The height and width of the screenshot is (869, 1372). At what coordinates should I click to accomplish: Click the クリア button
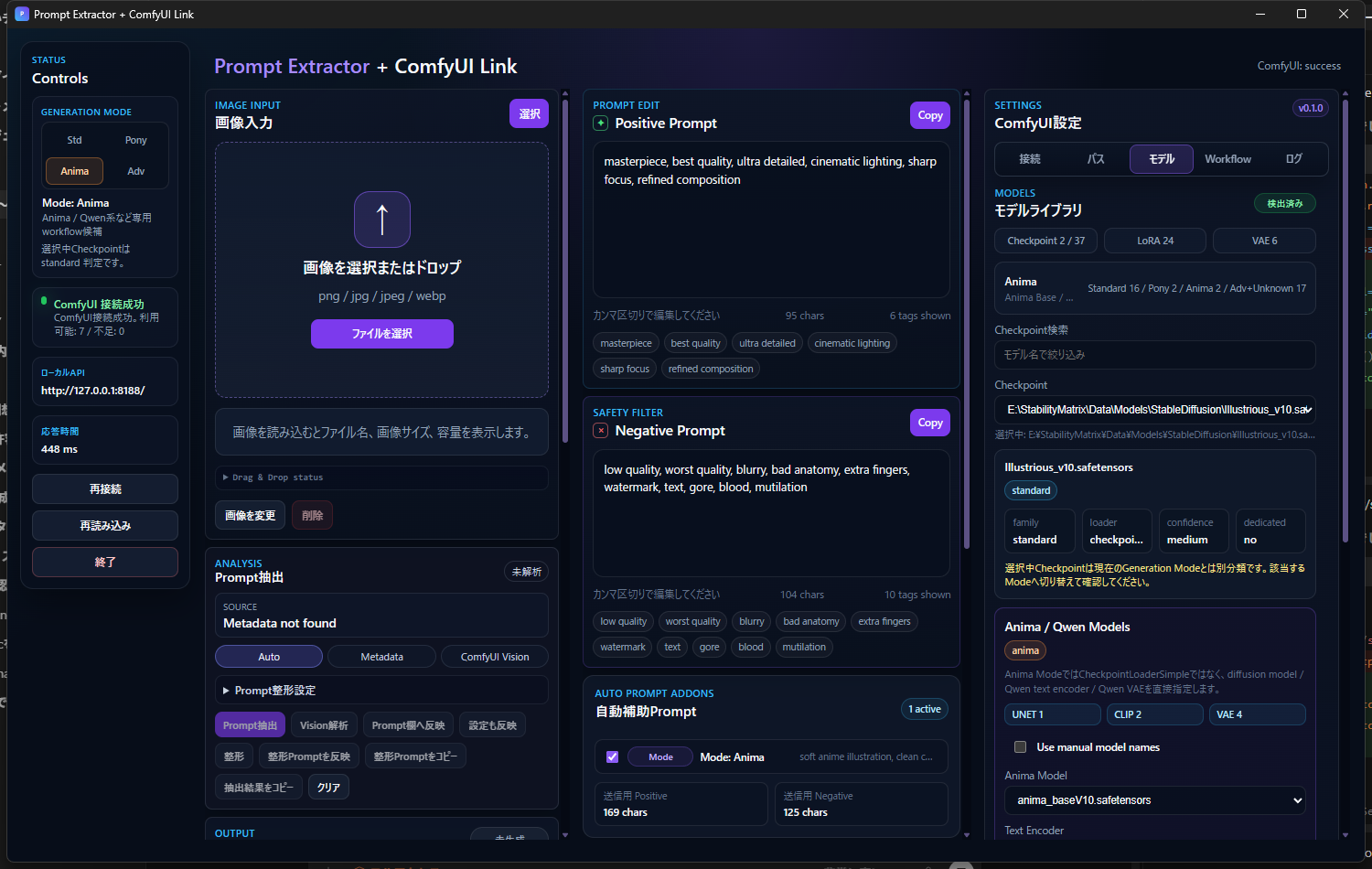pyautogui.click(x=328, y=788)
